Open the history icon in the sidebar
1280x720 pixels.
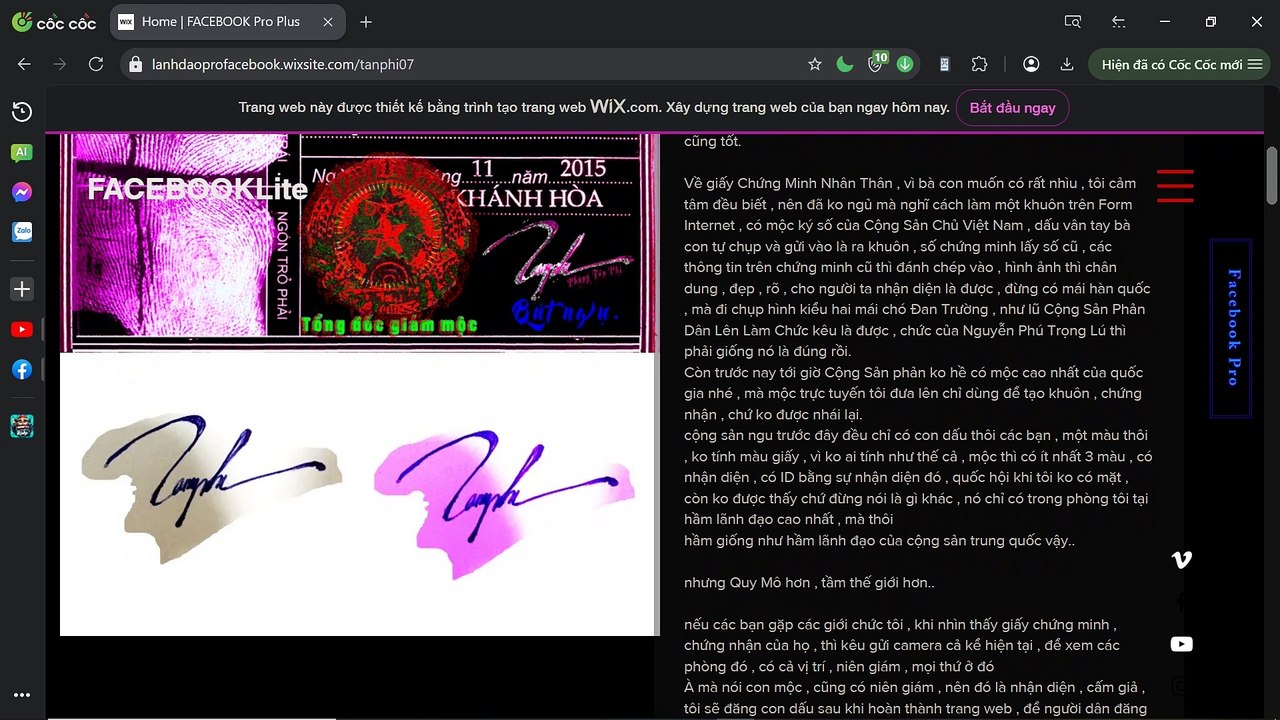22,112
